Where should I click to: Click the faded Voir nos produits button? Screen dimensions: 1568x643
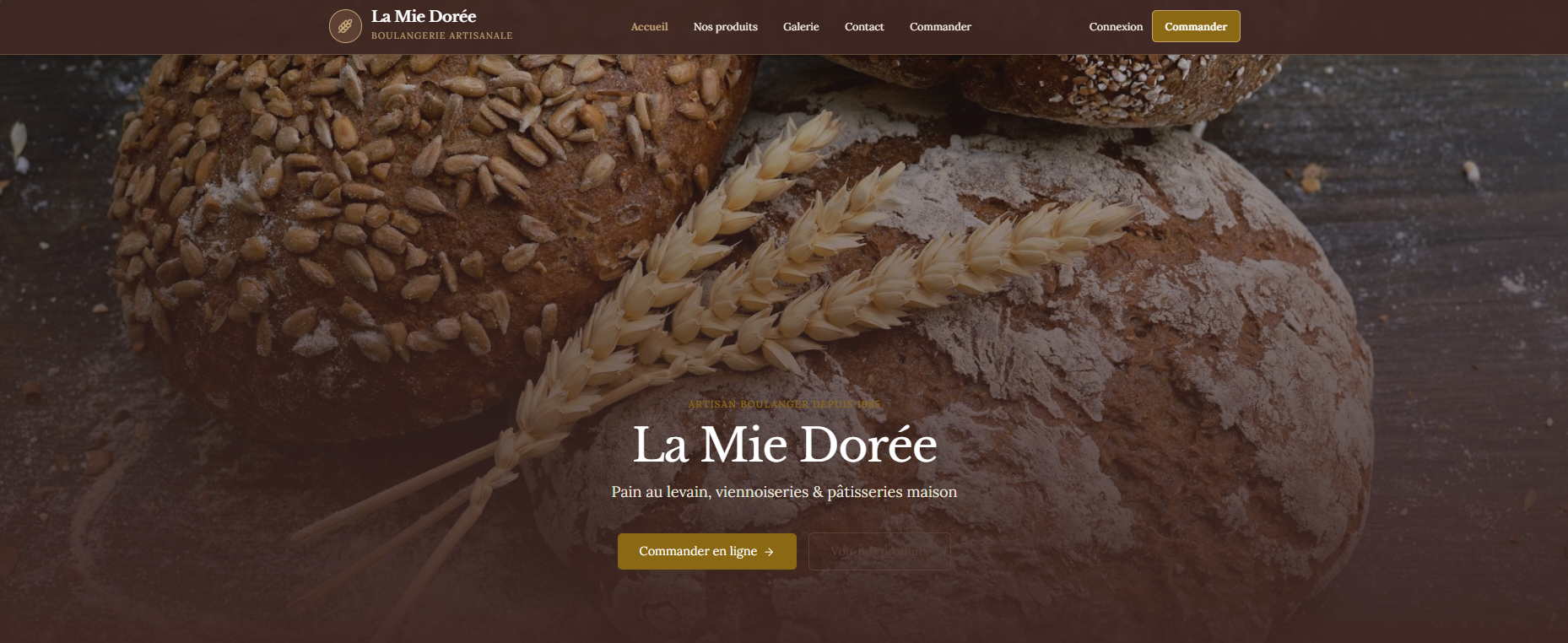point(879,551)
